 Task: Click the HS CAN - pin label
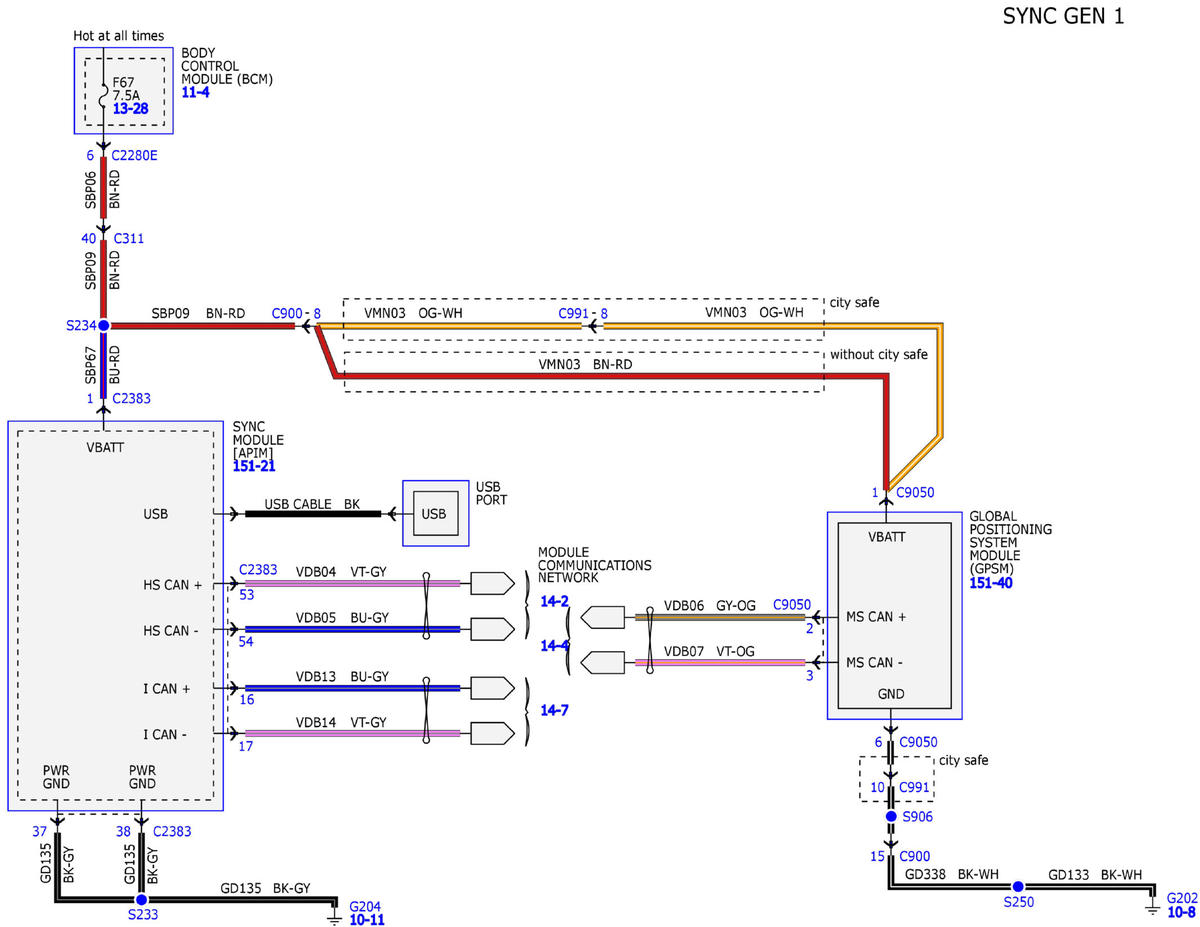(x=171, y=630)
